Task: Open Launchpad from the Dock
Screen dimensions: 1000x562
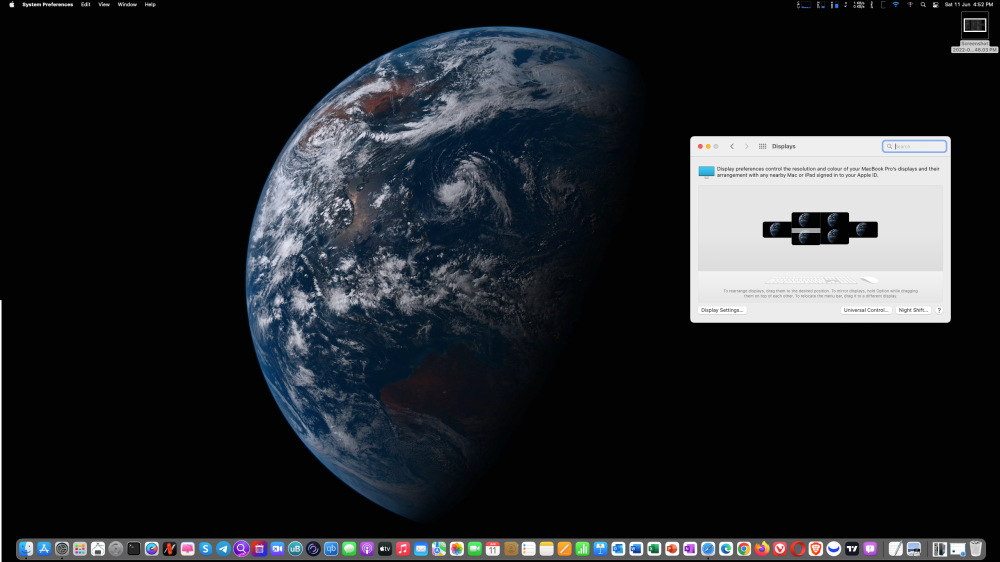Action: pyautogui.click(x=80, y=549)
